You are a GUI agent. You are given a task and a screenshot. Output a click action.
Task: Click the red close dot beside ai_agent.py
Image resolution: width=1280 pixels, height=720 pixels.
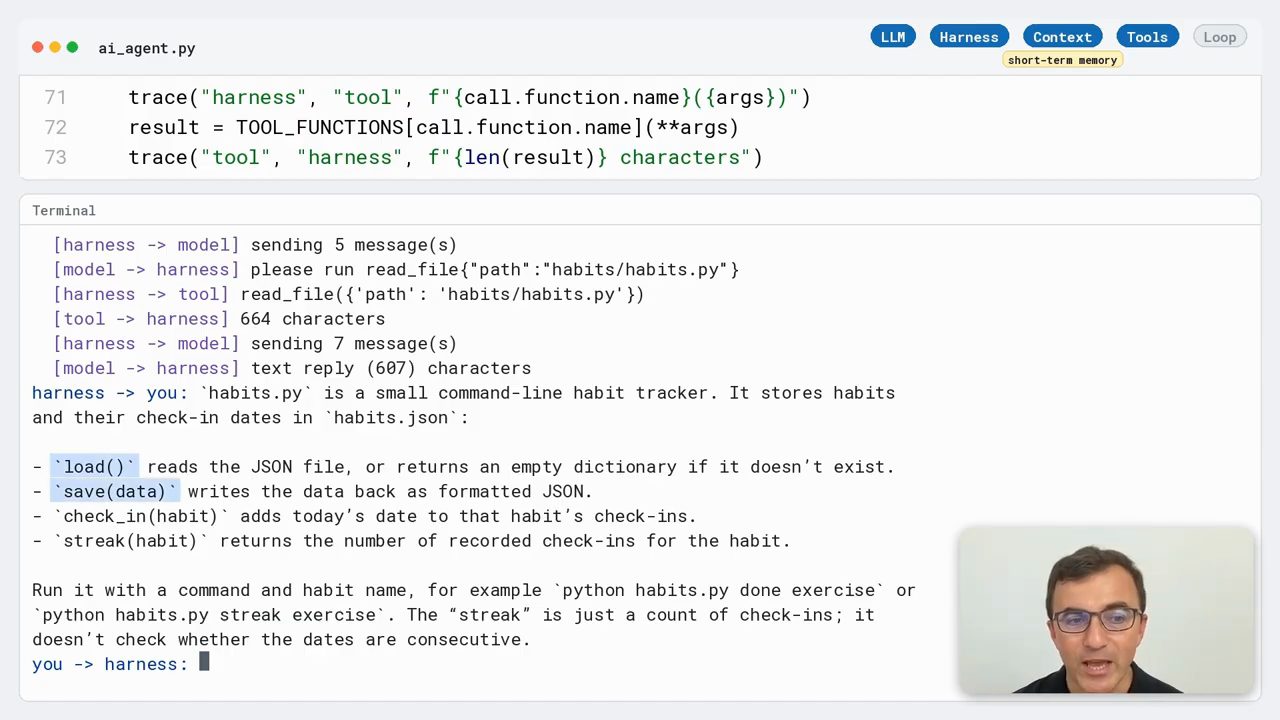coord(38,47)
